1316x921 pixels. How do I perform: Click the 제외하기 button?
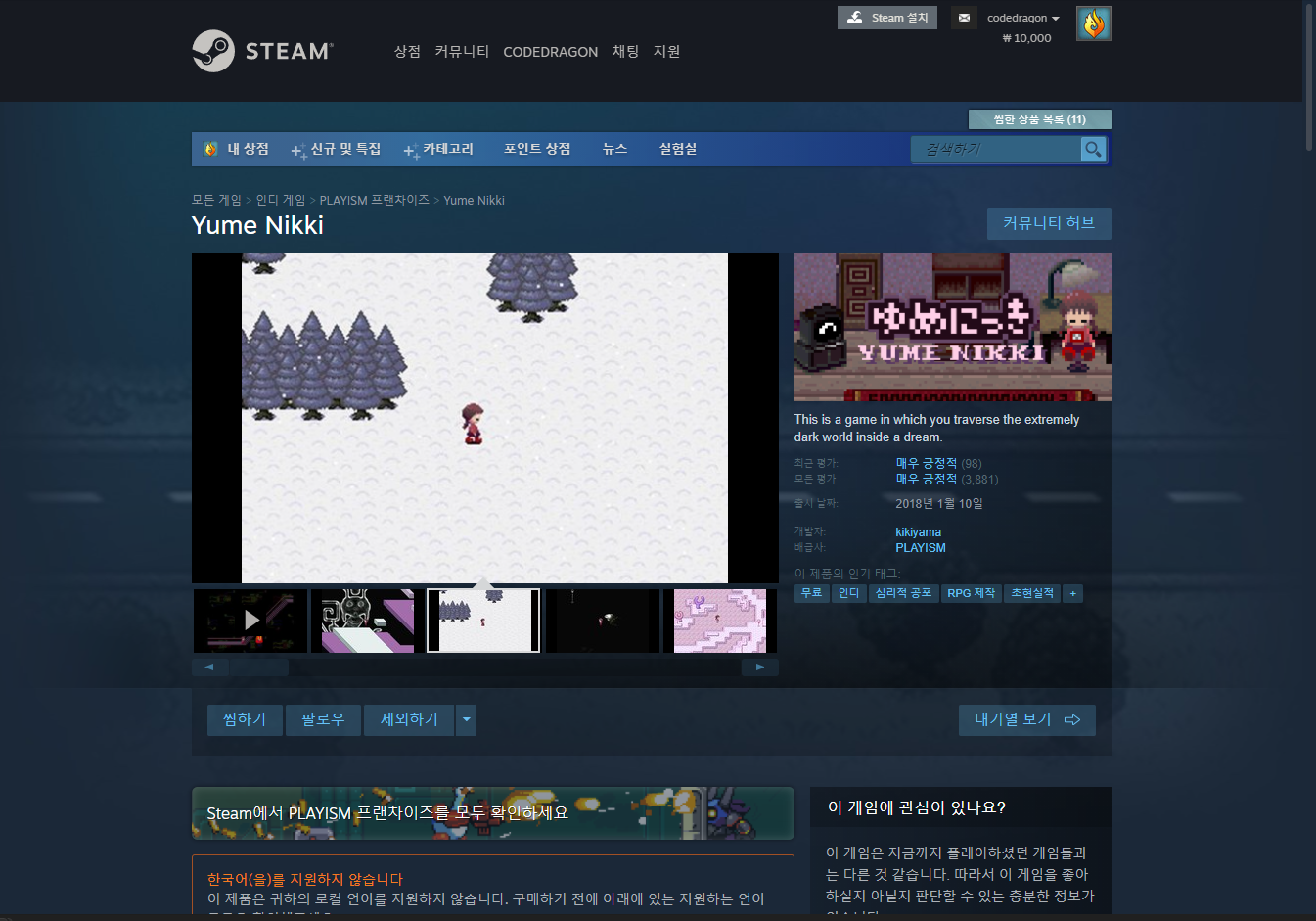coord(409,719)
